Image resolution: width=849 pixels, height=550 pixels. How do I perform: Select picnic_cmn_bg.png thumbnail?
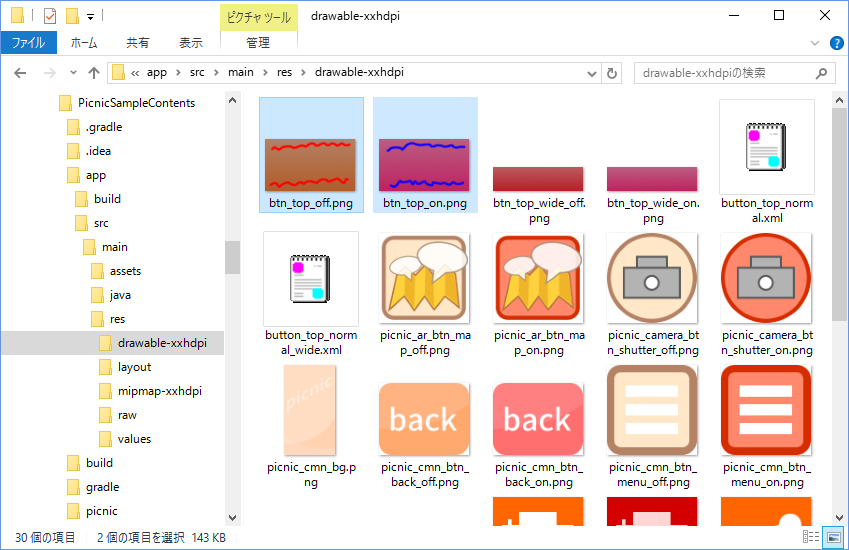(310, 410)
